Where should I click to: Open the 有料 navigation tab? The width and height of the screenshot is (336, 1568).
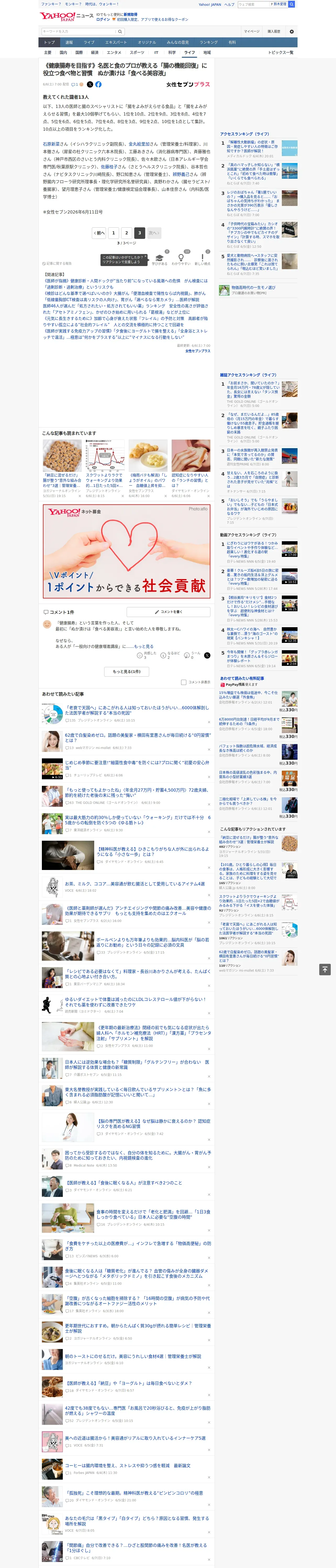[x=232, y=43]
